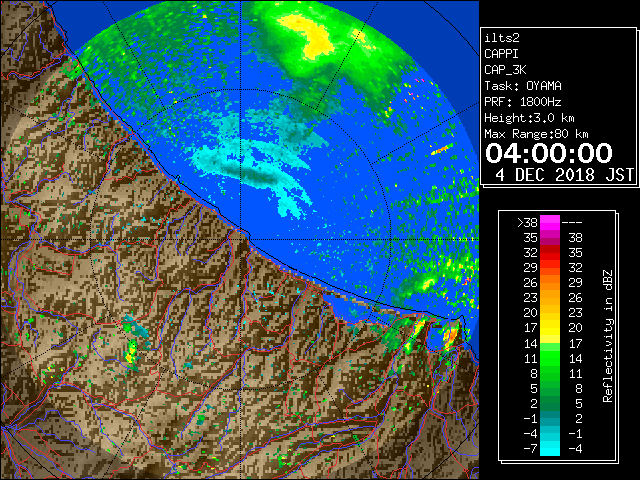This screenshot has width=640, height=480.
Task: Select the '4 DEC 2018 JST' date
Action: coord(564,175)
